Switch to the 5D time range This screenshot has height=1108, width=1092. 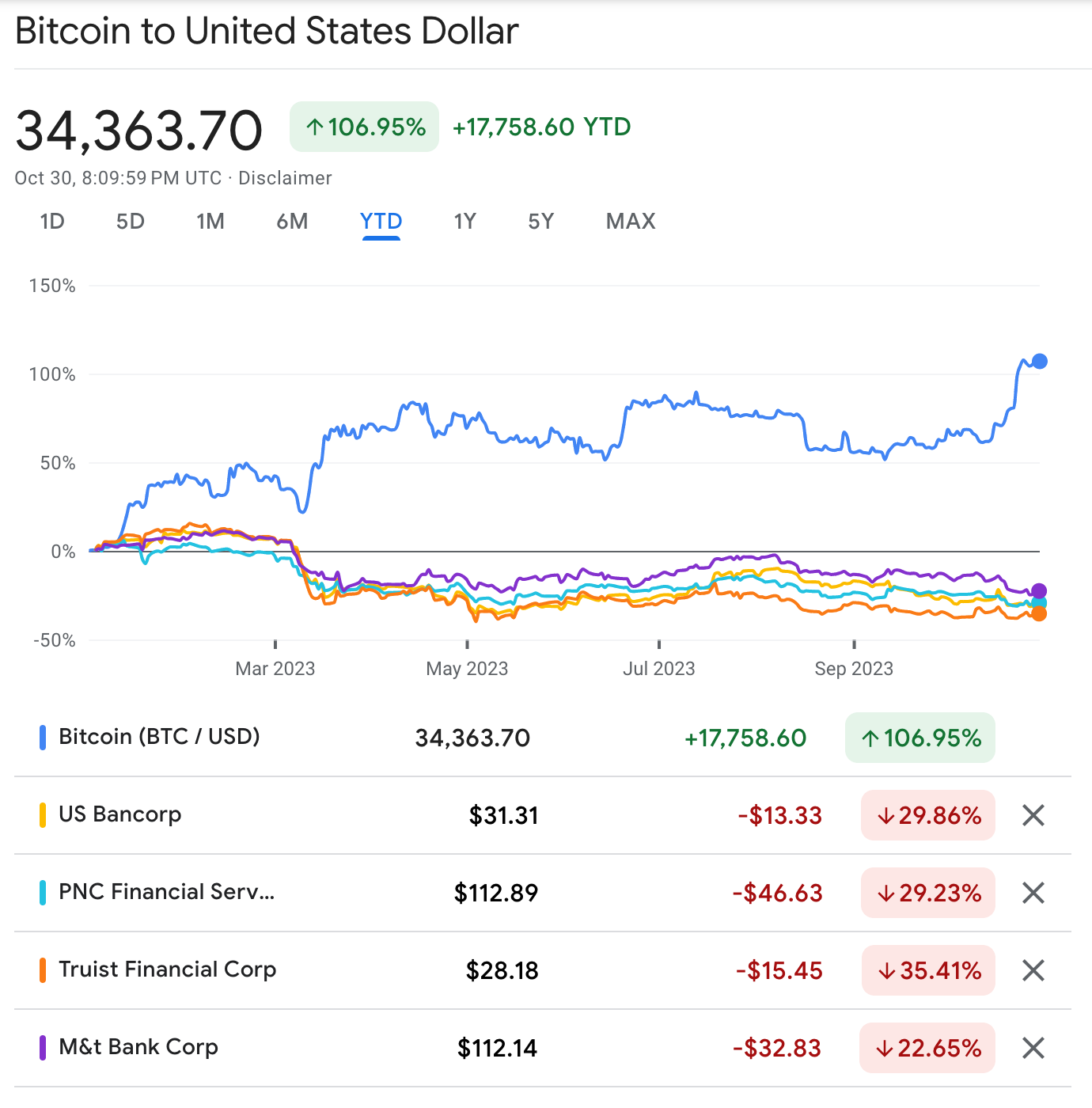pos(131,222)
